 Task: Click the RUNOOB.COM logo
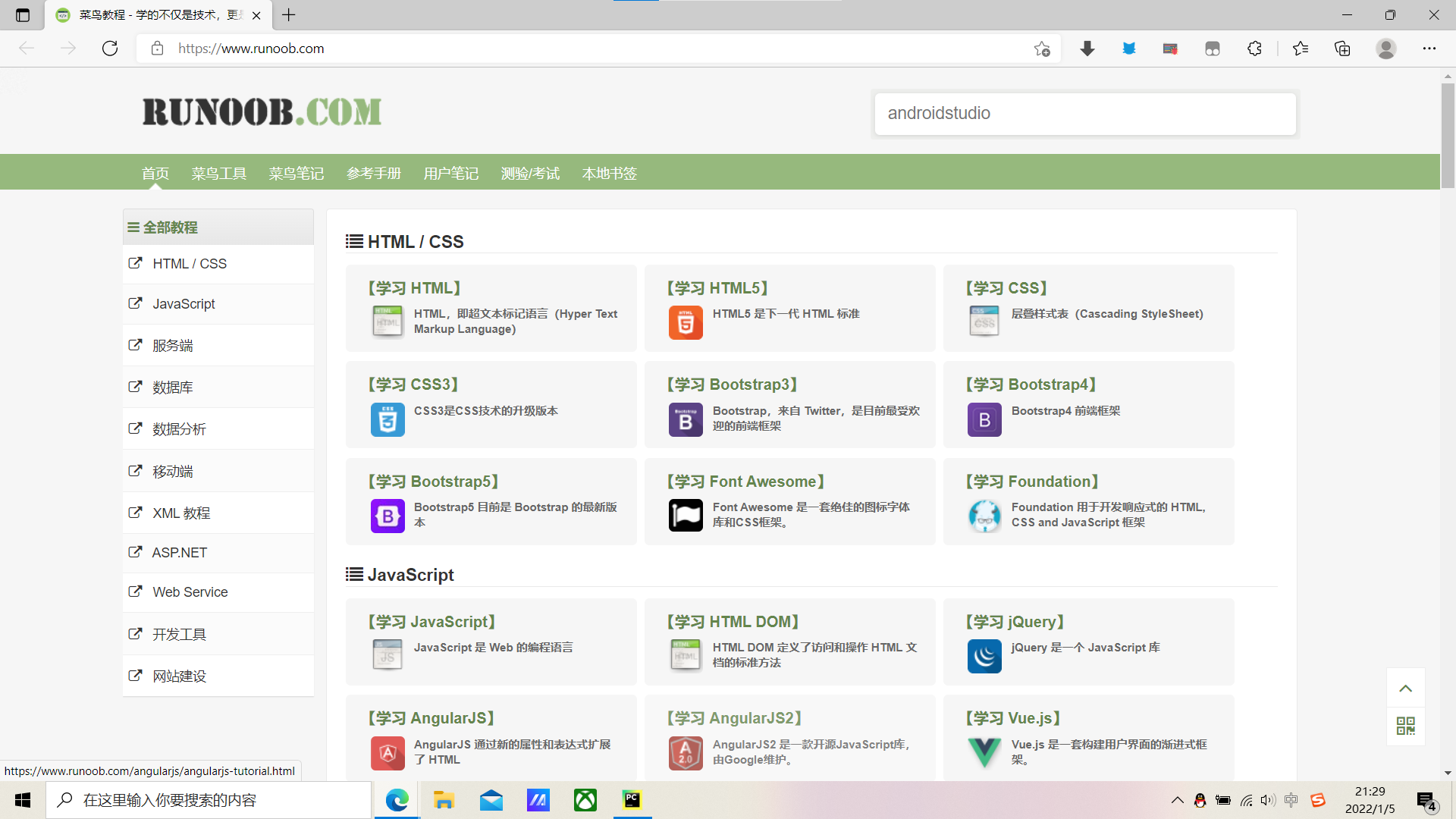(262, 112)
